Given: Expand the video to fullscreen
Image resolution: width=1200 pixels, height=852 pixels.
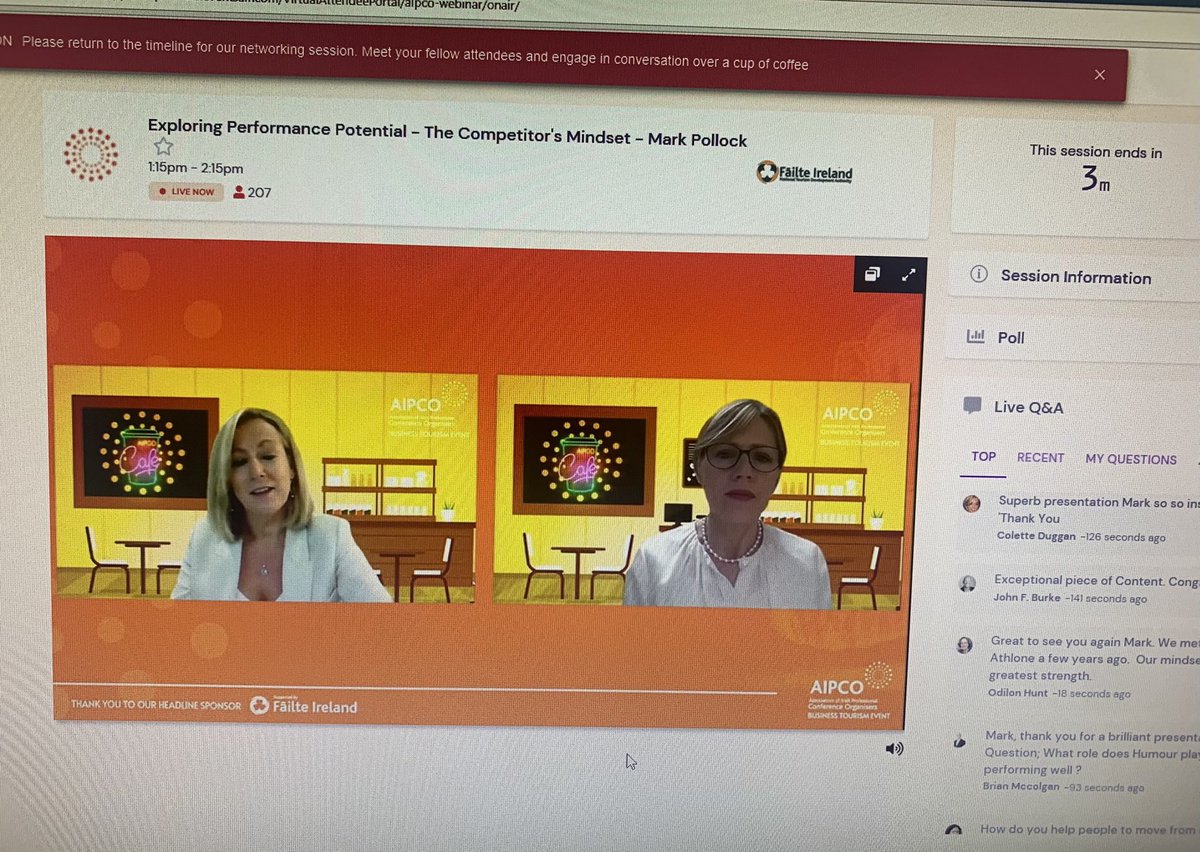Looking at the screenshot, I should point(908,275).
